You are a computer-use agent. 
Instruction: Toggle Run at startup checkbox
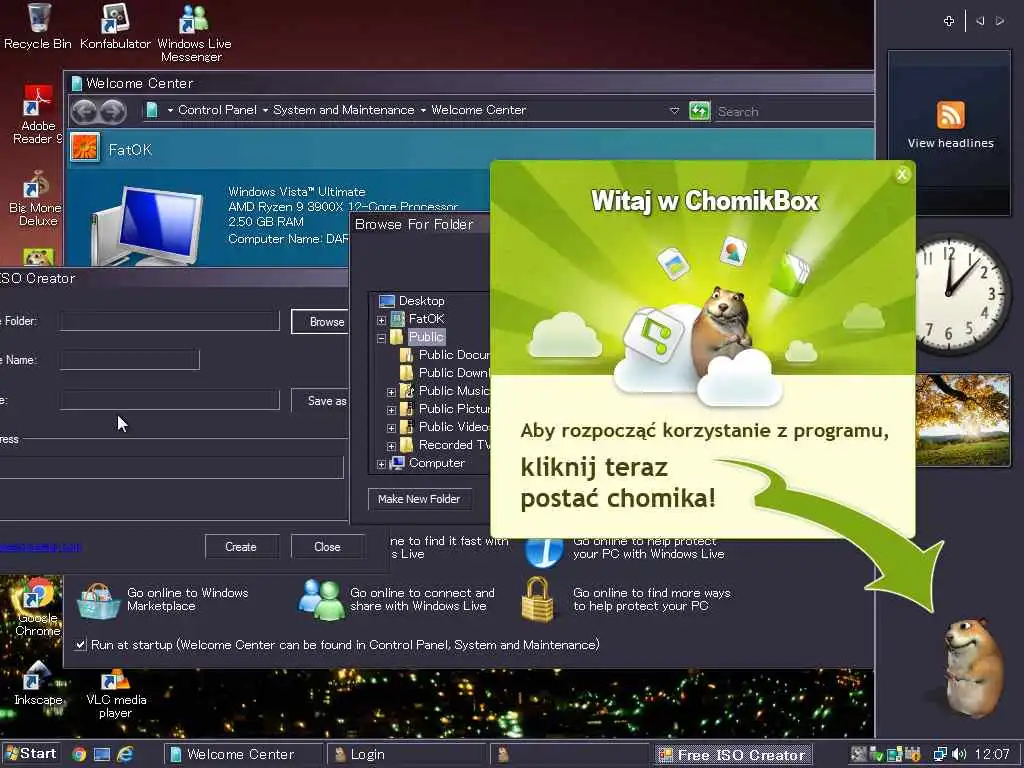coord(80,645)
